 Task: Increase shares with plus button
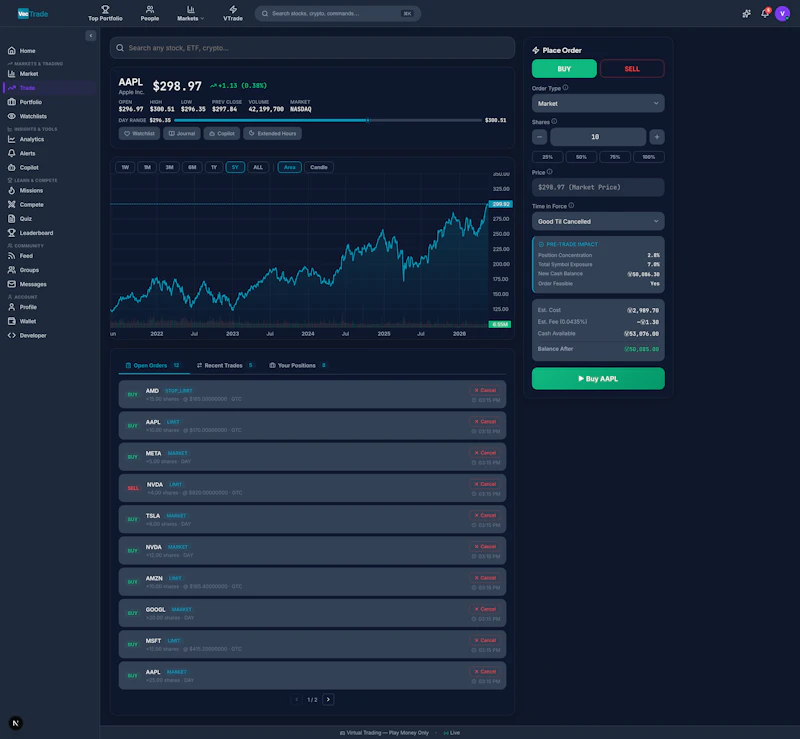pyautogui.click(x=657, y=137)
